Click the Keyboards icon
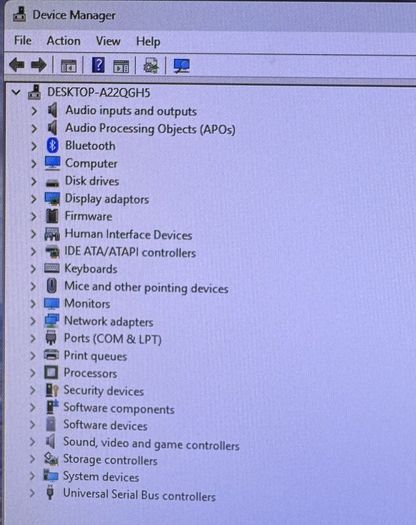 (52, 268)
